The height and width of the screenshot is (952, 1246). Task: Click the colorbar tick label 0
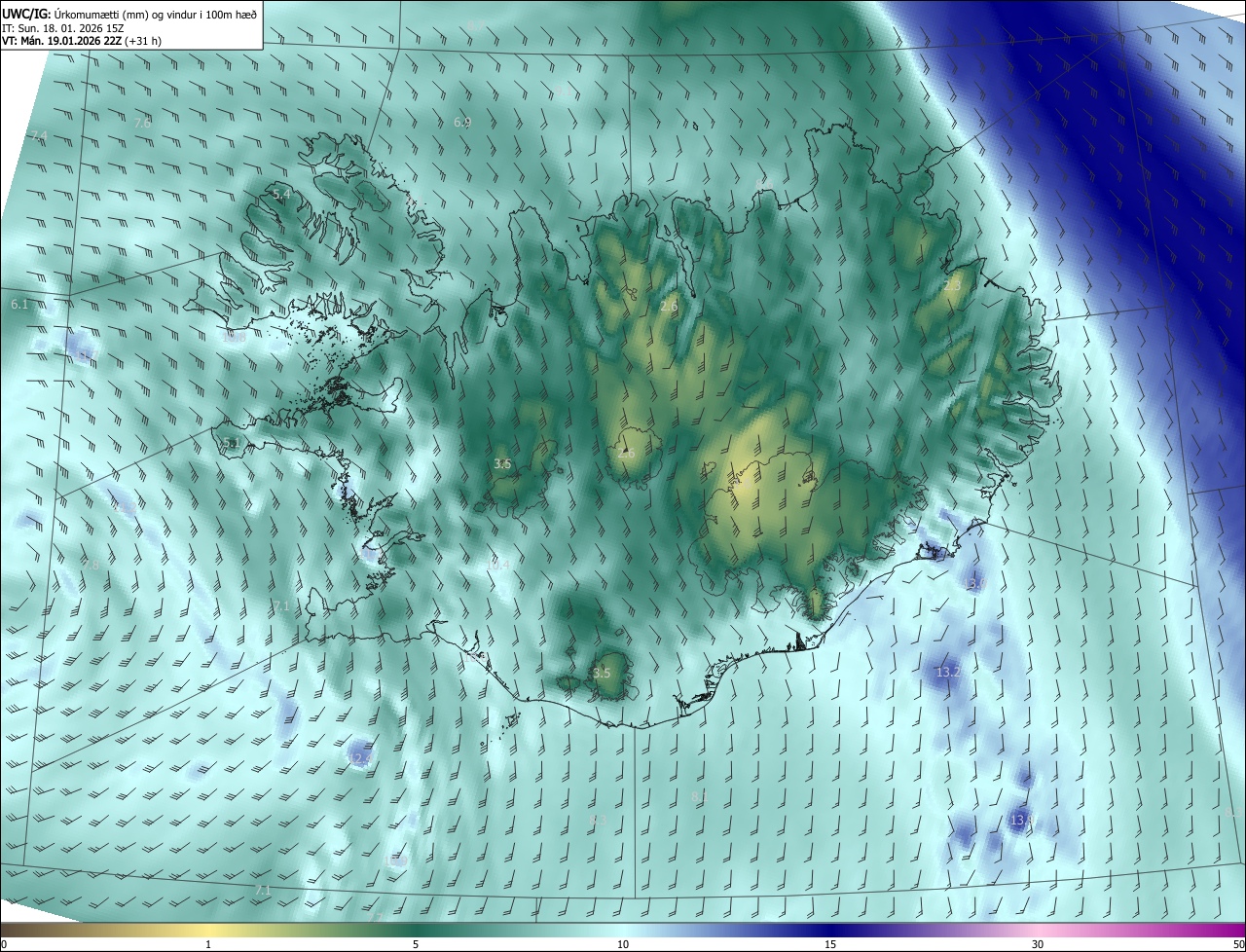click(x=3, y=944)
